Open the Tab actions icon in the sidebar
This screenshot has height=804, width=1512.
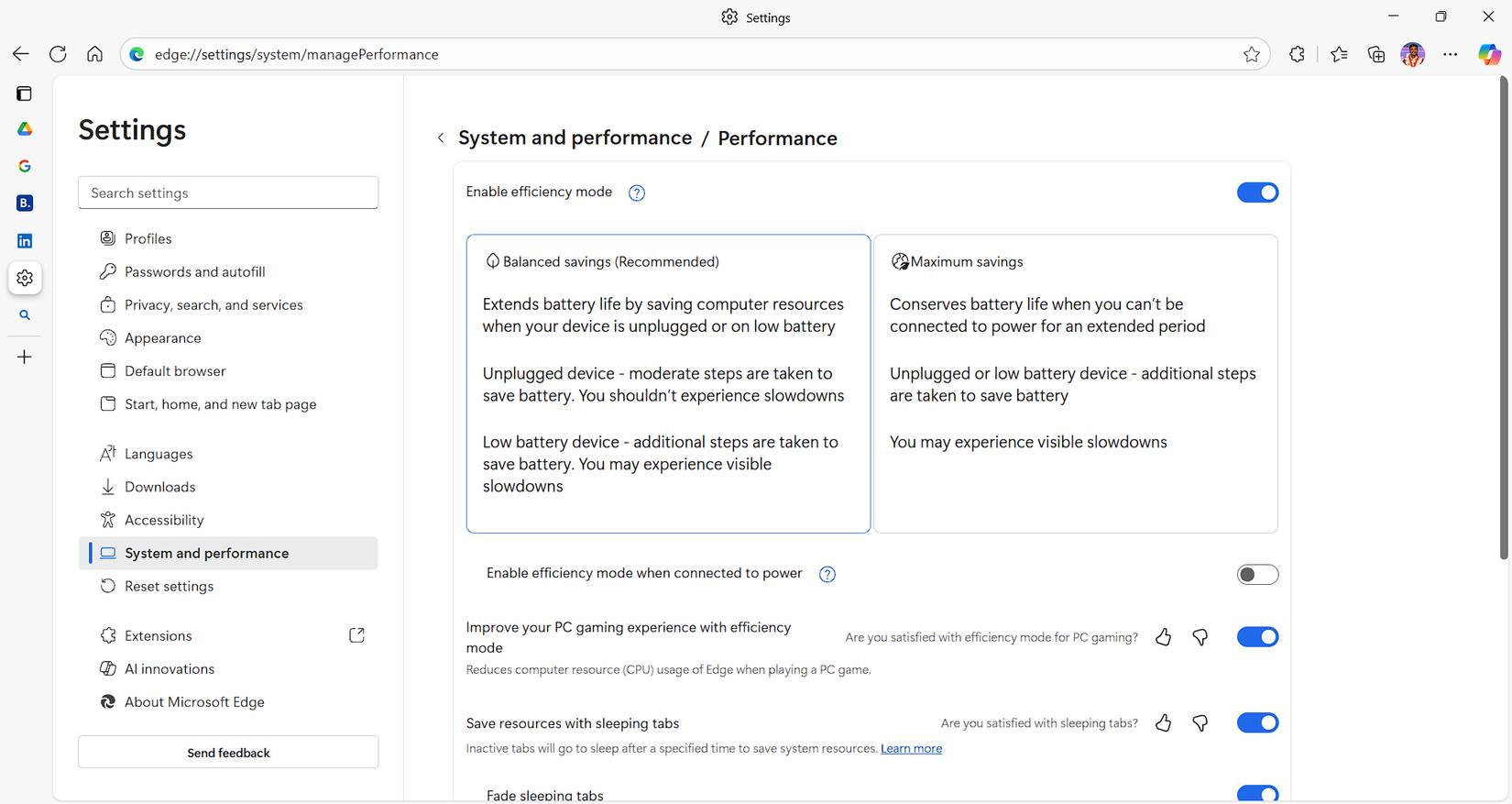[x=25, y=94]
